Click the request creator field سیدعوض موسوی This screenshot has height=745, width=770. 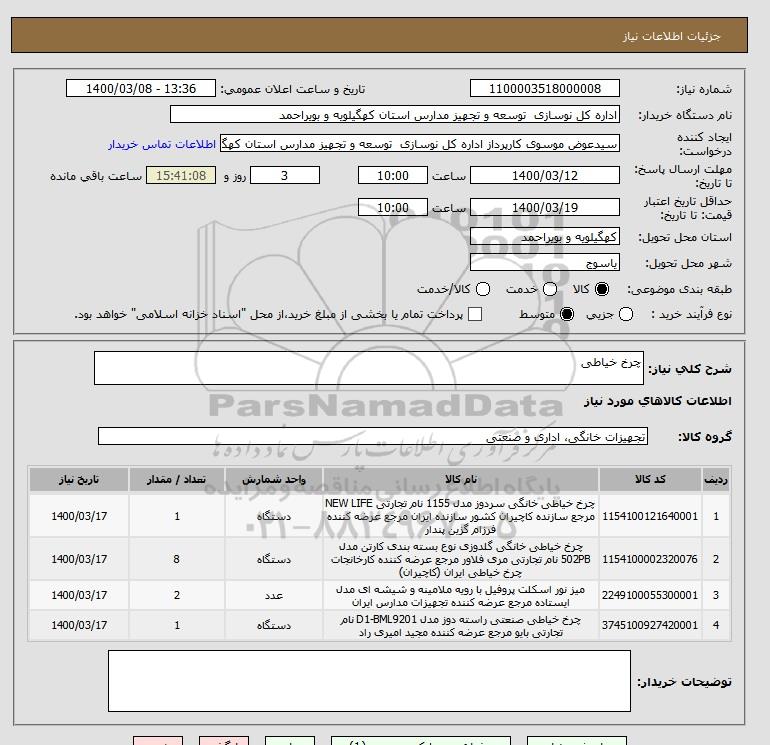click(x=420, y=144)
